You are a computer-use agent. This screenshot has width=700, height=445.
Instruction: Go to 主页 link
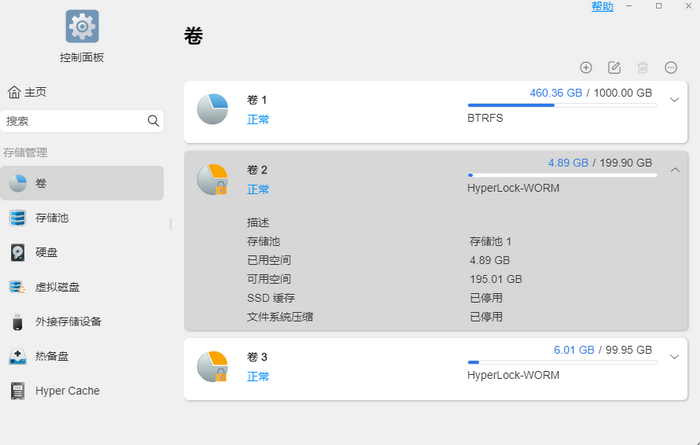[x=35, y=92]
